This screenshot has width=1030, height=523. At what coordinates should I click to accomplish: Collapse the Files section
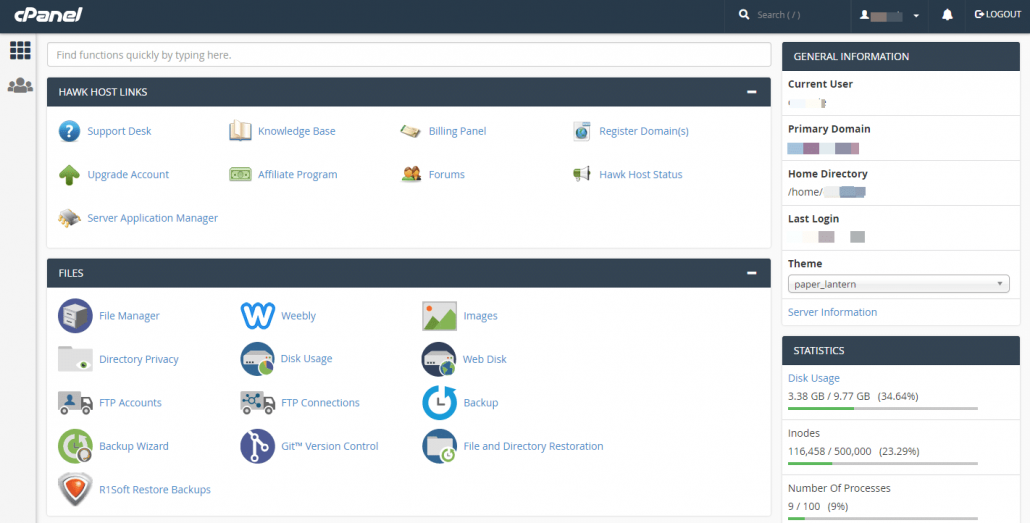click(x=751, y=273)
